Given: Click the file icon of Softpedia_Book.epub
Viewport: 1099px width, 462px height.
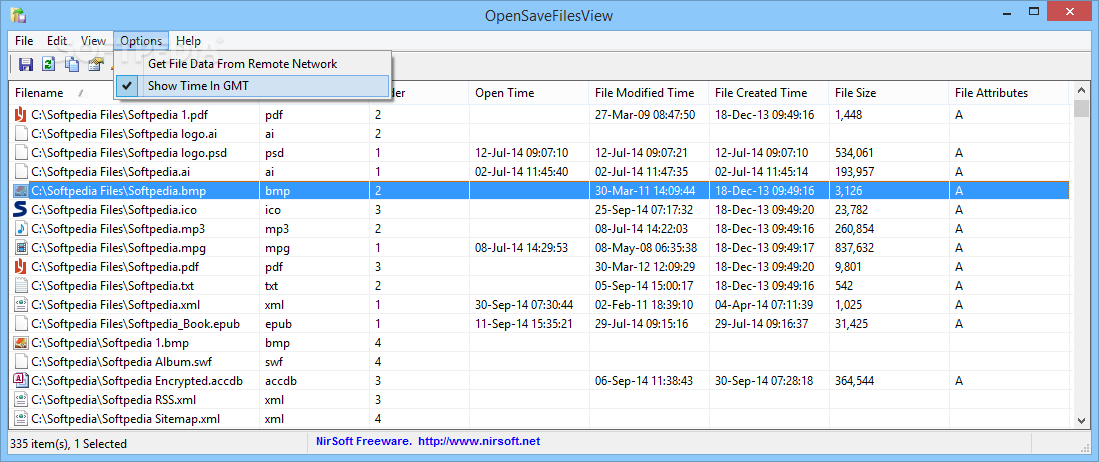Looking at the screenshot, I should coord(21,323).
